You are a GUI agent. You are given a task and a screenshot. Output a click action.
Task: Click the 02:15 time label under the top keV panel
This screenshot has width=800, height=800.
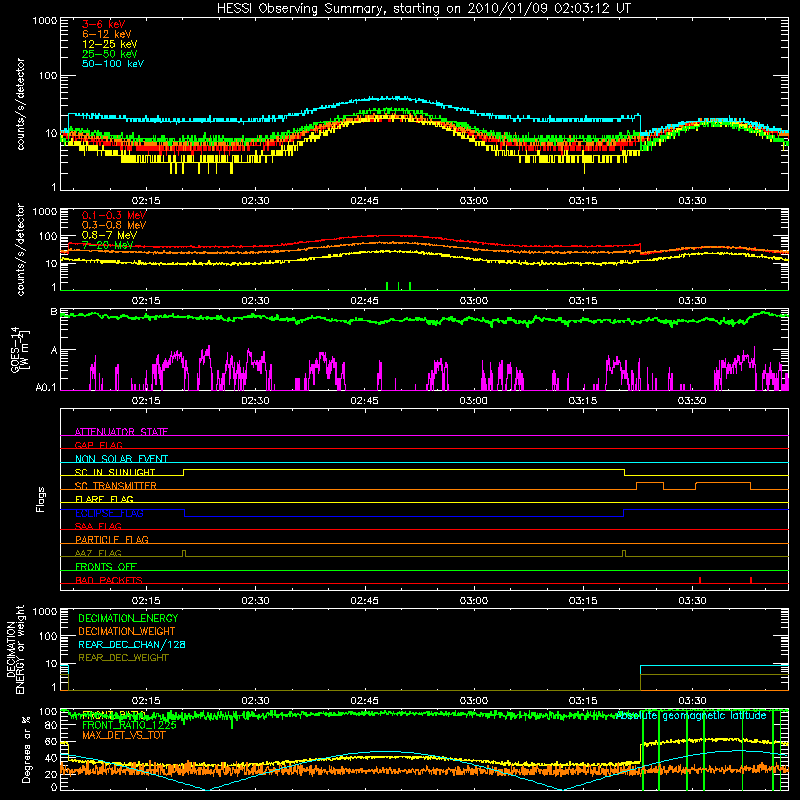click(x=146, y=201)
